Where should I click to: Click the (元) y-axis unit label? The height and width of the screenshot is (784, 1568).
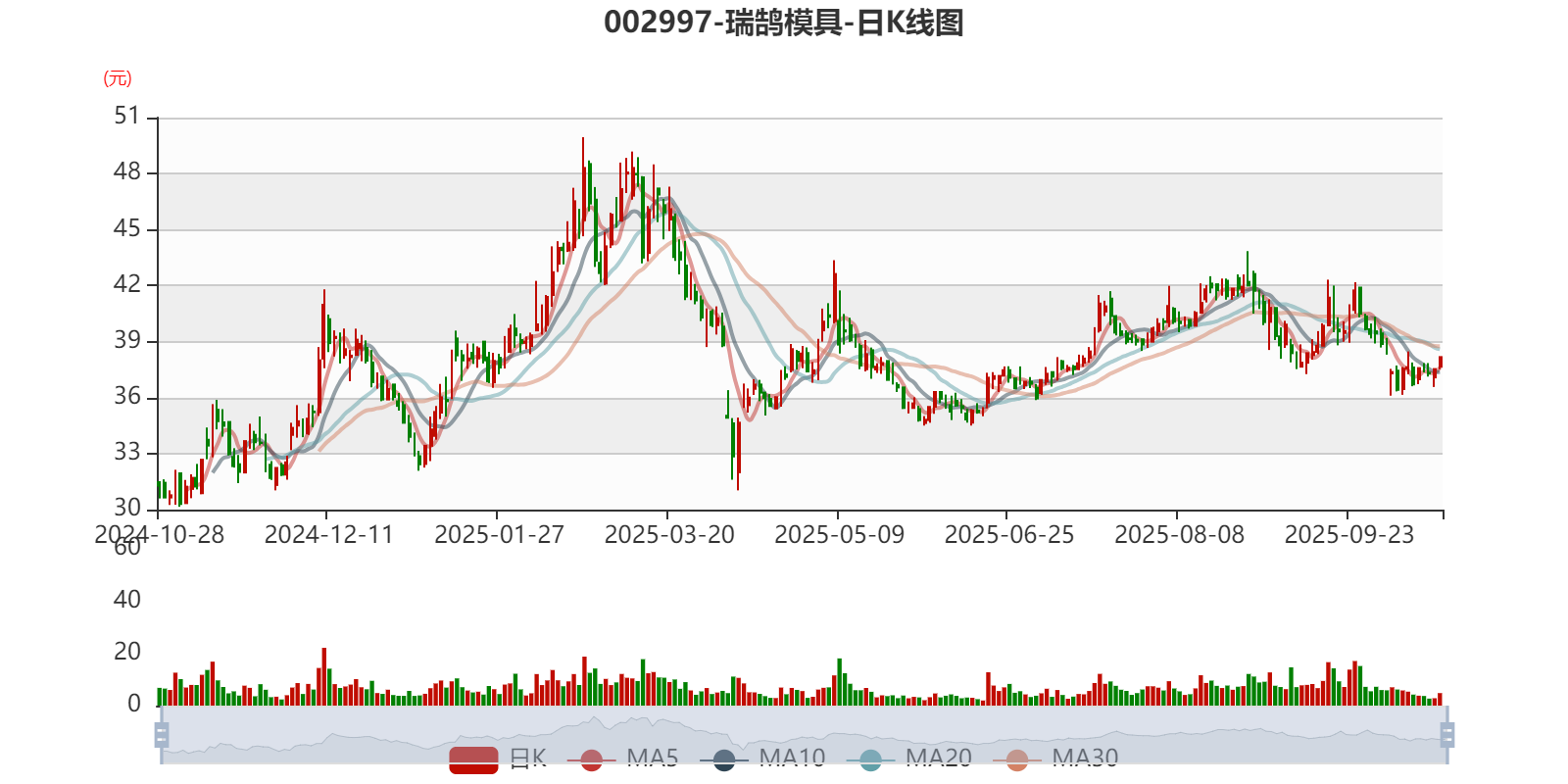click(118, 78)
